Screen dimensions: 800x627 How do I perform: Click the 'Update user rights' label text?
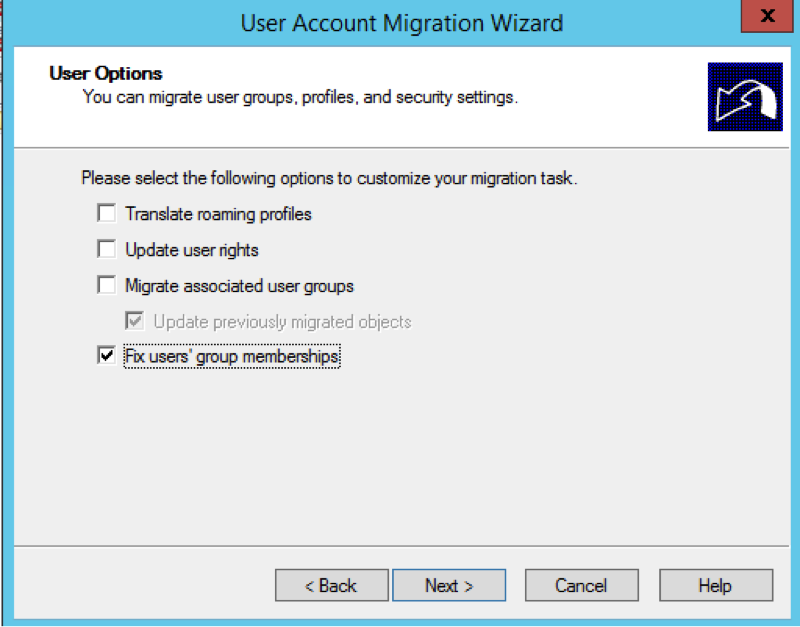192,250
